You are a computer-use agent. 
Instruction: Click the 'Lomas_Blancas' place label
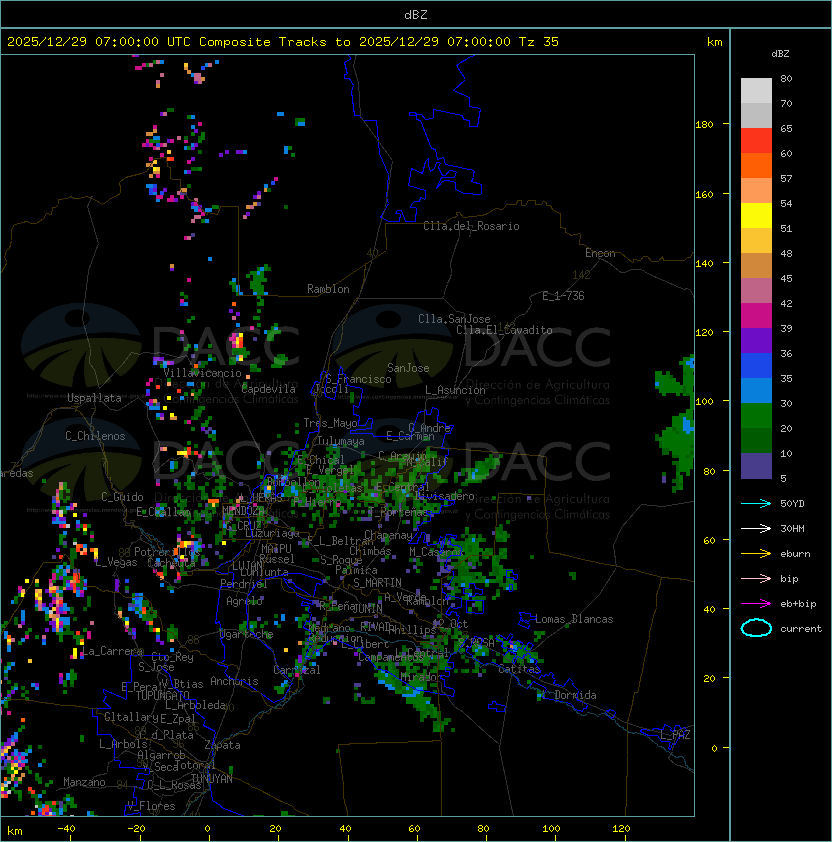[x=574, y=619]
